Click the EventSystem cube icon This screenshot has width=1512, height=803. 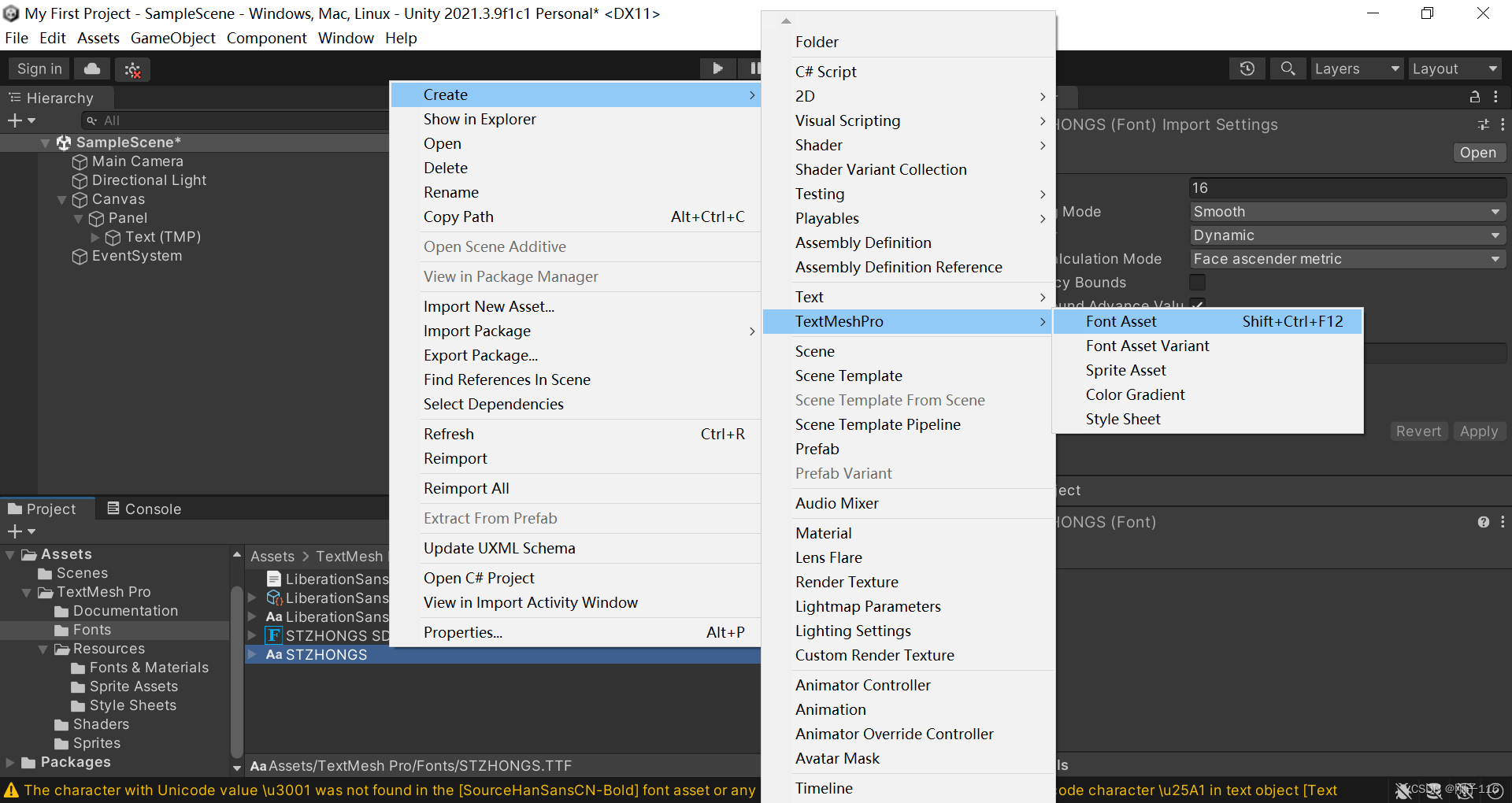pos(80,256)
